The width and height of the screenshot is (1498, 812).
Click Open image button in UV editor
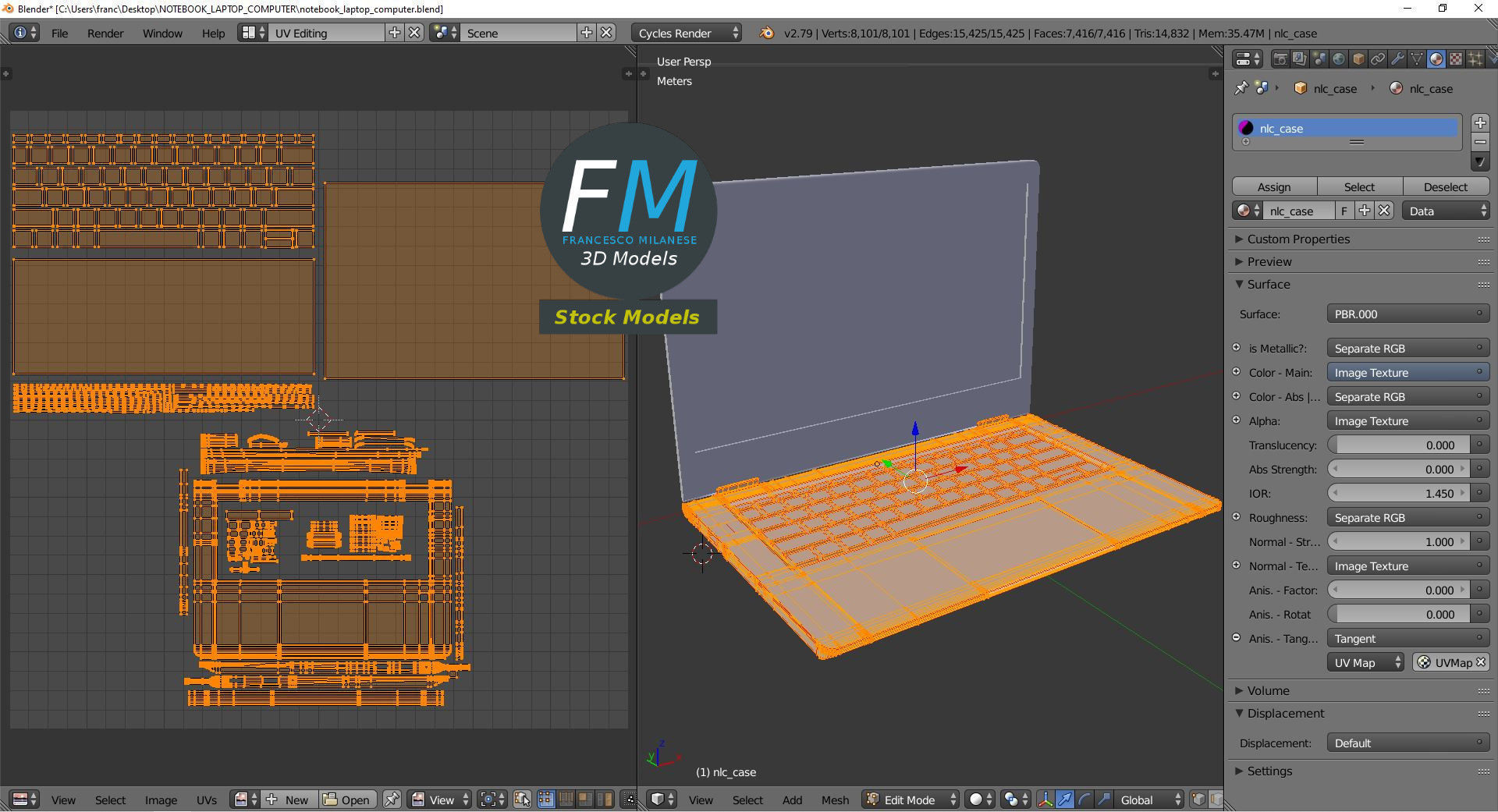click(x=347, y=800)
